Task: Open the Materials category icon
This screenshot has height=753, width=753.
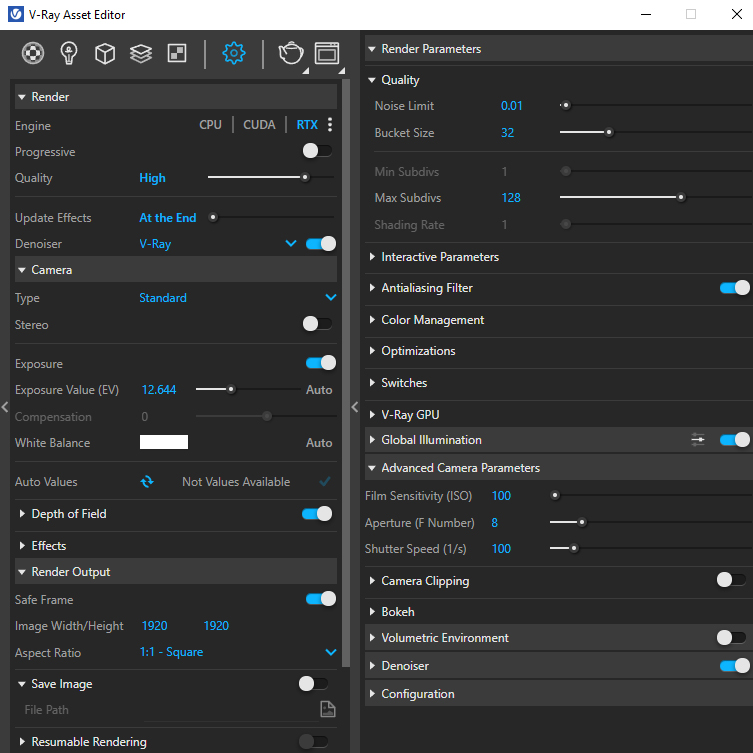Action: tap(32, 53)
